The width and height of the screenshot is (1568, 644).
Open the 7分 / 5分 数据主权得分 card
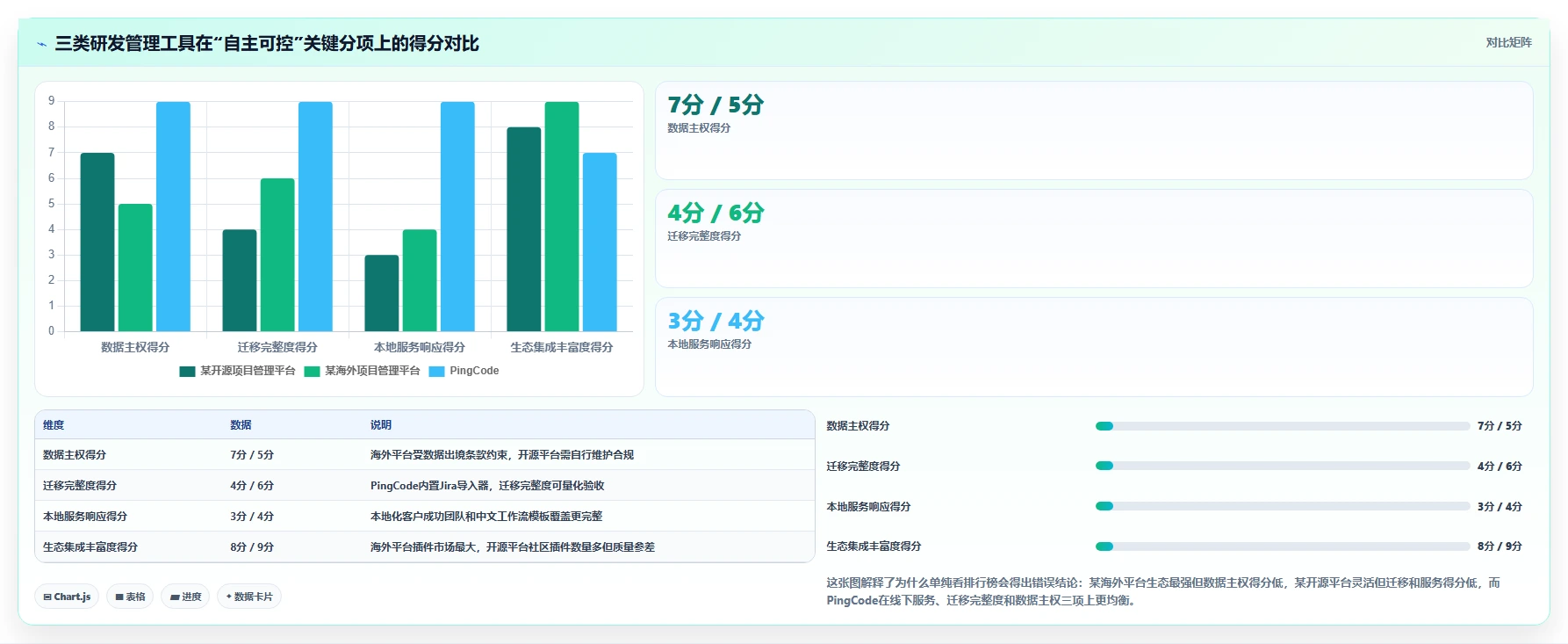(1094, 131)
